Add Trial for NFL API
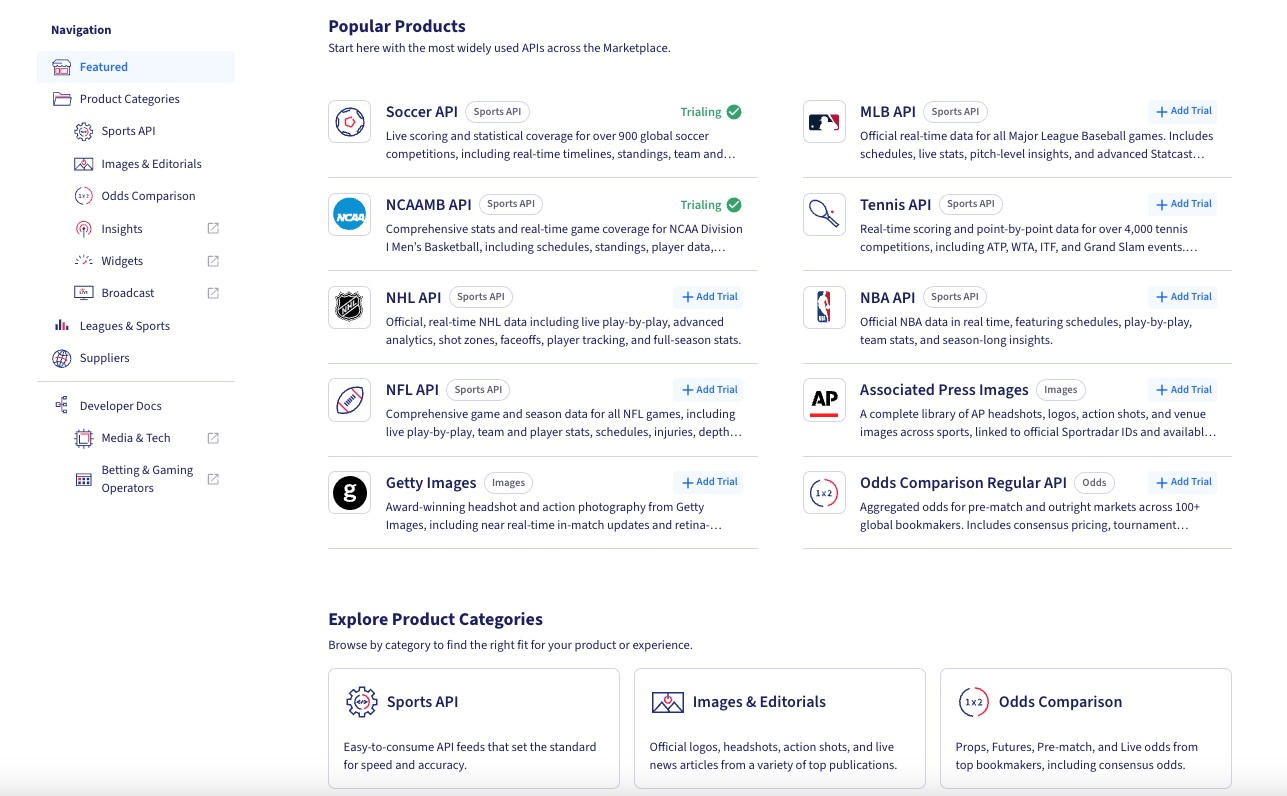 point(709,390)
